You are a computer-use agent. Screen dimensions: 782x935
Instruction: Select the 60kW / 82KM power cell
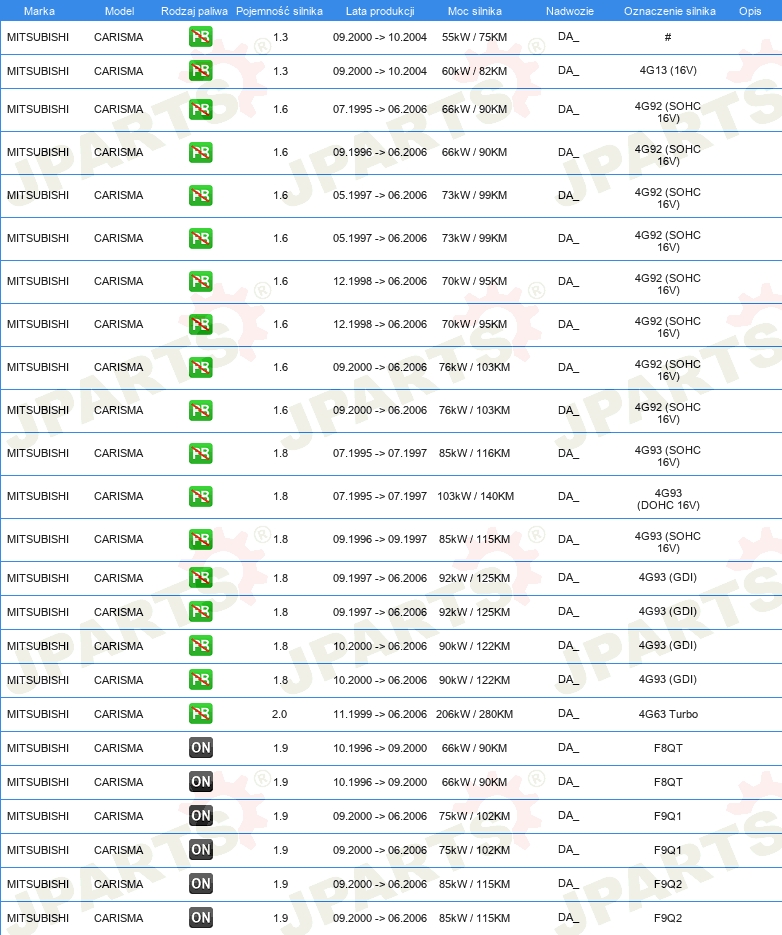click(x=474, y=71)
